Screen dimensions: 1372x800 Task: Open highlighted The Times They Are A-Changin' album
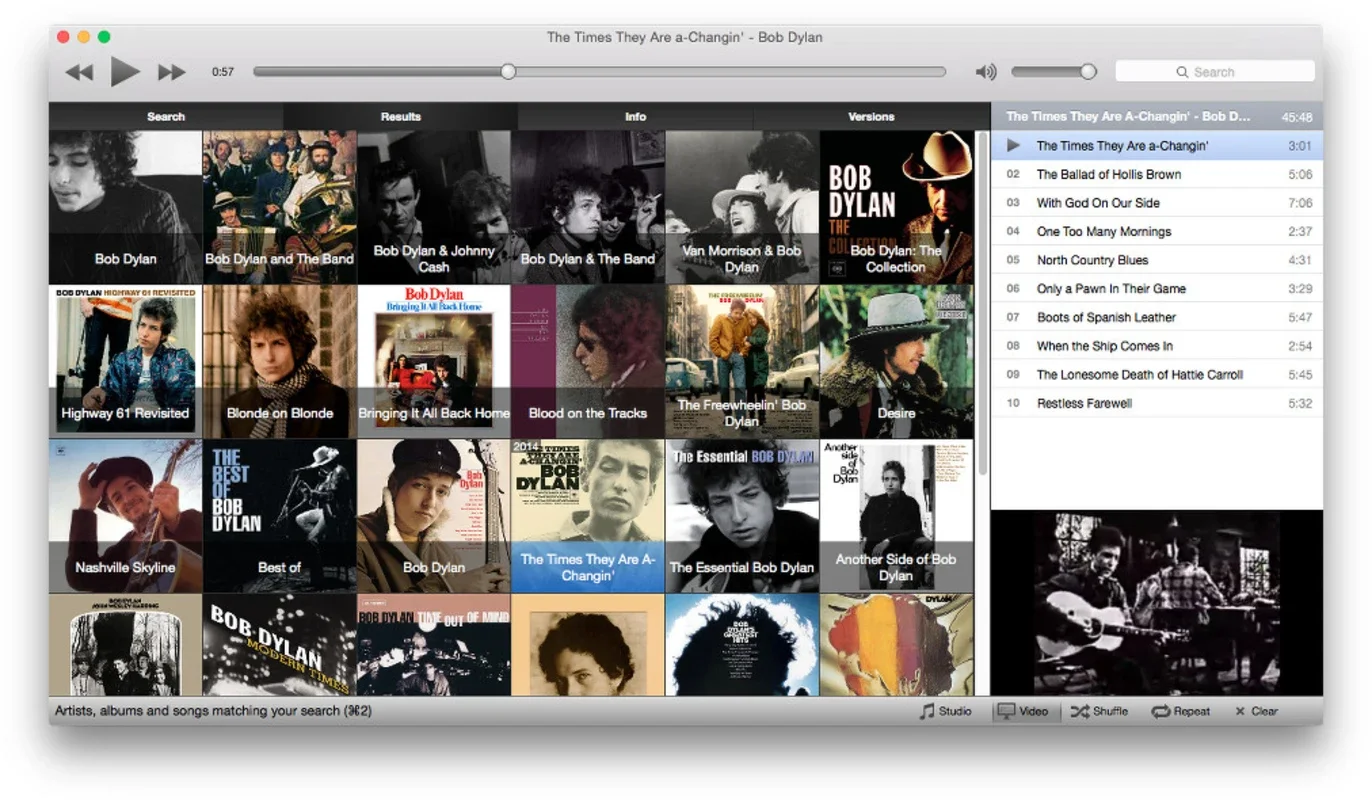tap(588, 516)
